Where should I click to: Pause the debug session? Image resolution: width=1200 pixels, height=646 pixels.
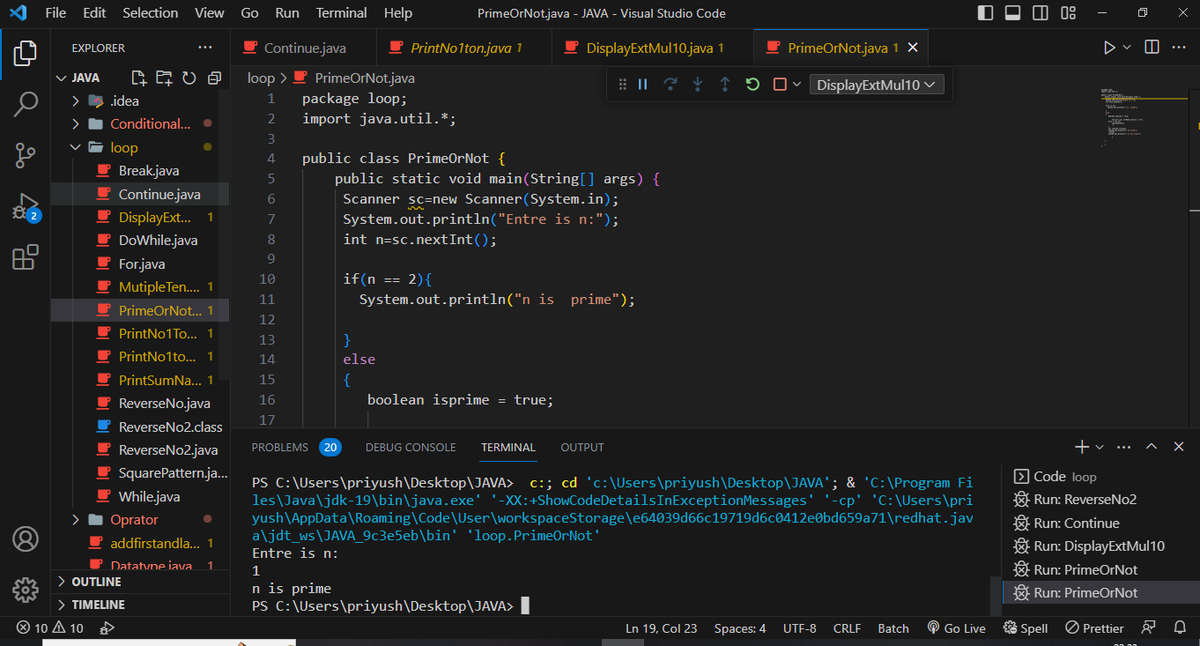tap(644, 85)
